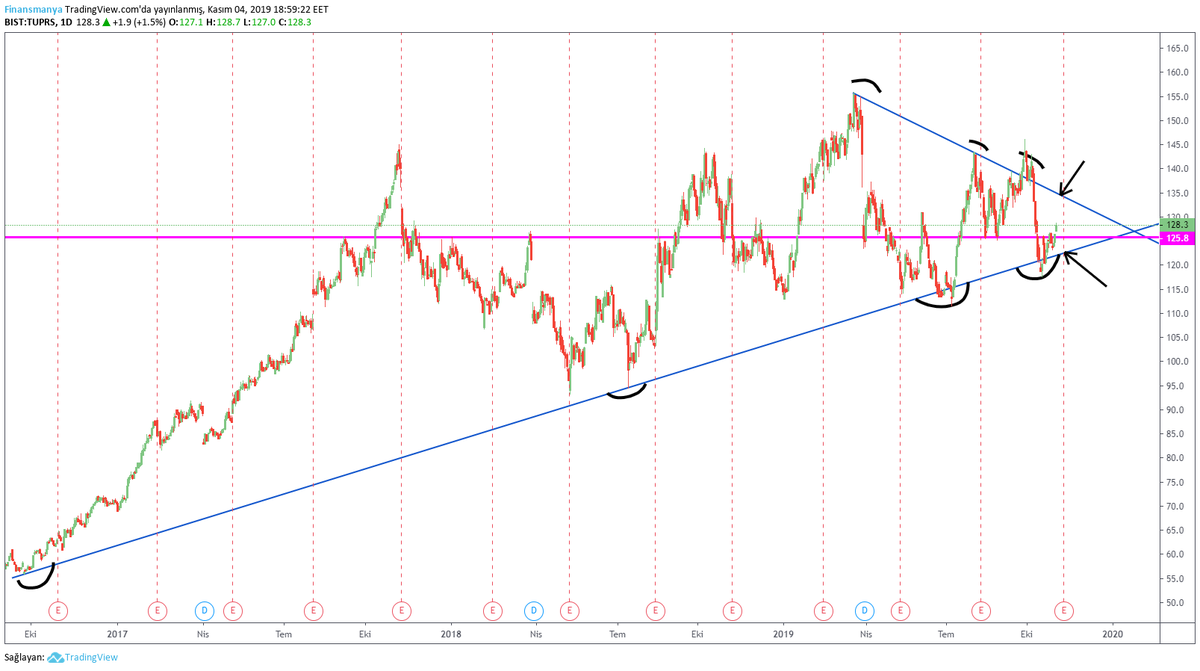Click the E marker right after 2017 dividend marker
1200x671 pixels.
232,609
